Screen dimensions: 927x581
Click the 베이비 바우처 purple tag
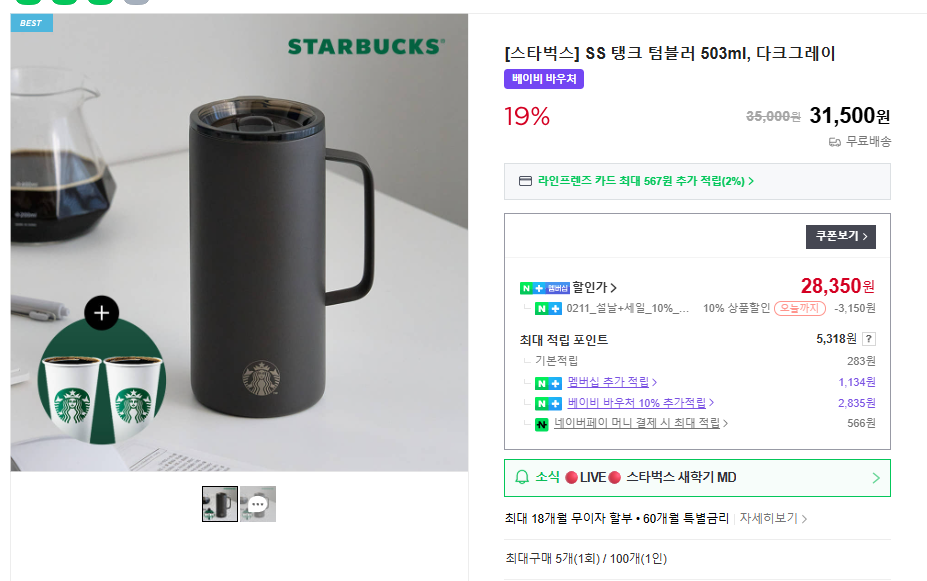pyautogui.click(x=544, y=79)
